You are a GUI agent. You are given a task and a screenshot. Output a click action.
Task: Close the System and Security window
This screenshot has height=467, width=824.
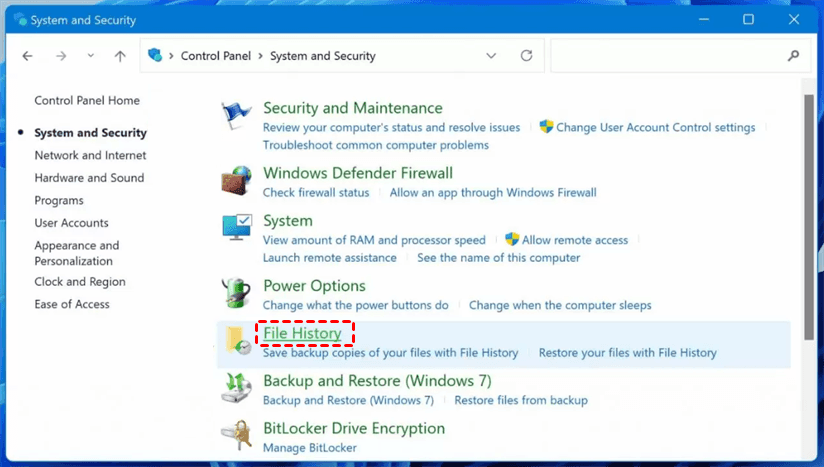pos(794,19)
